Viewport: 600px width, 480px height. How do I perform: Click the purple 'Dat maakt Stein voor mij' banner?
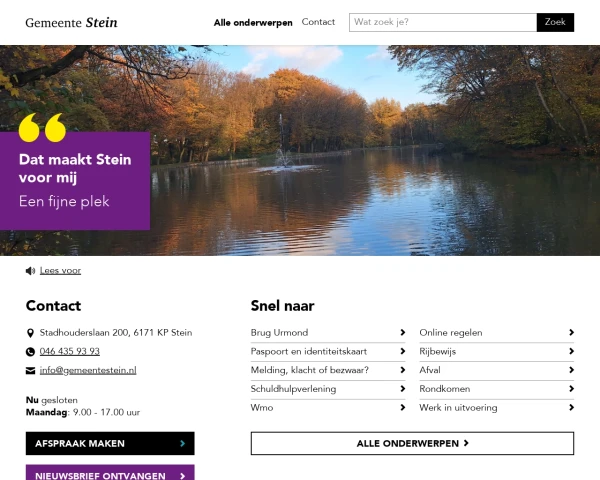pyautogui.click(x=75, y=181)
